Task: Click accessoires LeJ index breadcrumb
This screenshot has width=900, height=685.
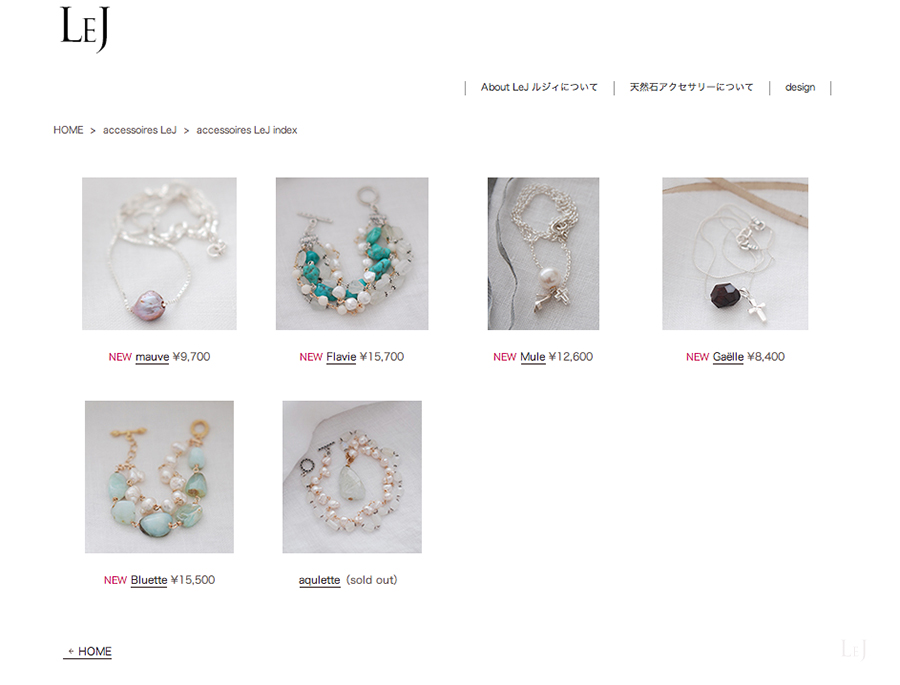Action: point(247,130)
